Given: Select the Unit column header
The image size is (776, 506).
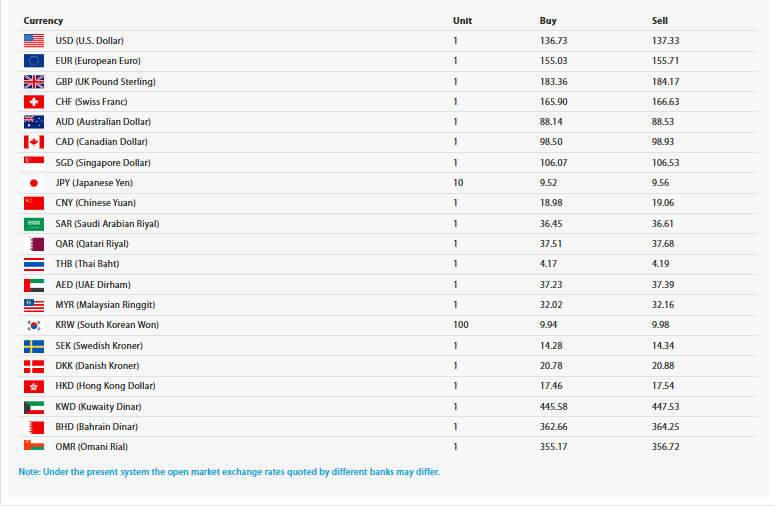Looking at the screenshot, I should 462,21.
